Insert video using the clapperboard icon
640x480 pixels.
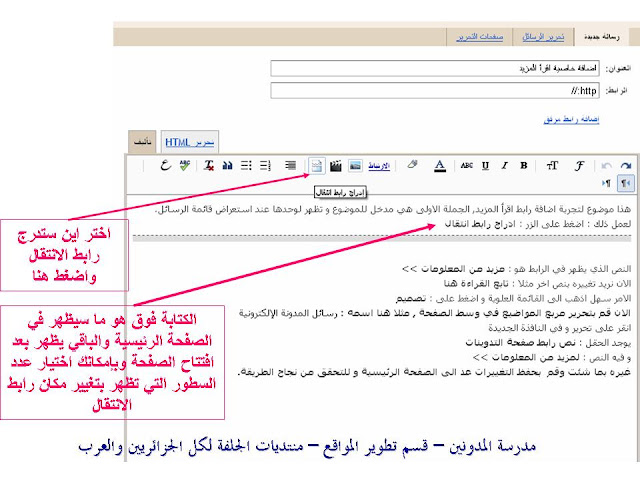point(336,166)
